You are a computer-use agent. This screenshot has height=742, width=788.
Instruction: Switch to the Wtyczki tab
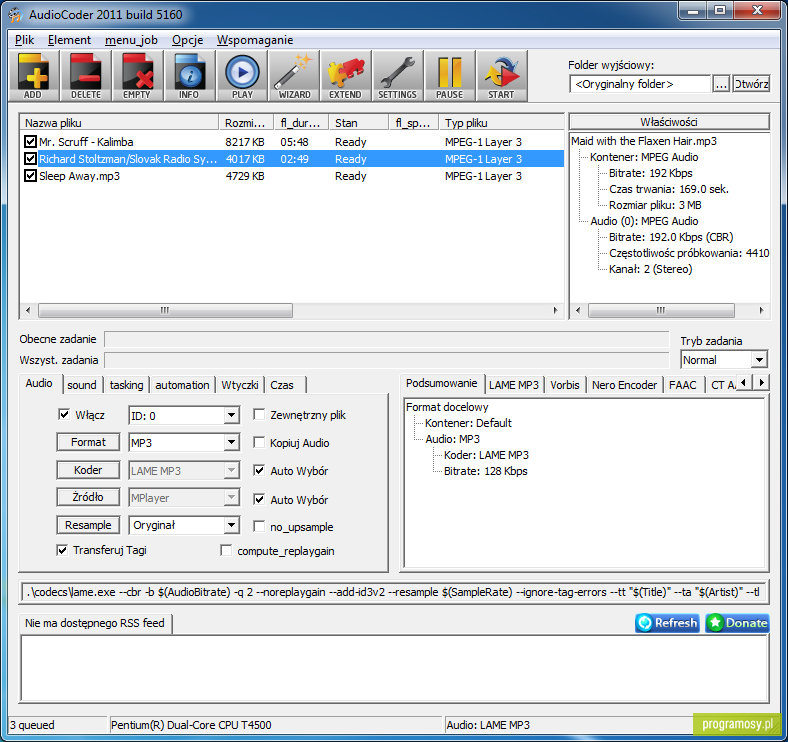click(240, 385)
